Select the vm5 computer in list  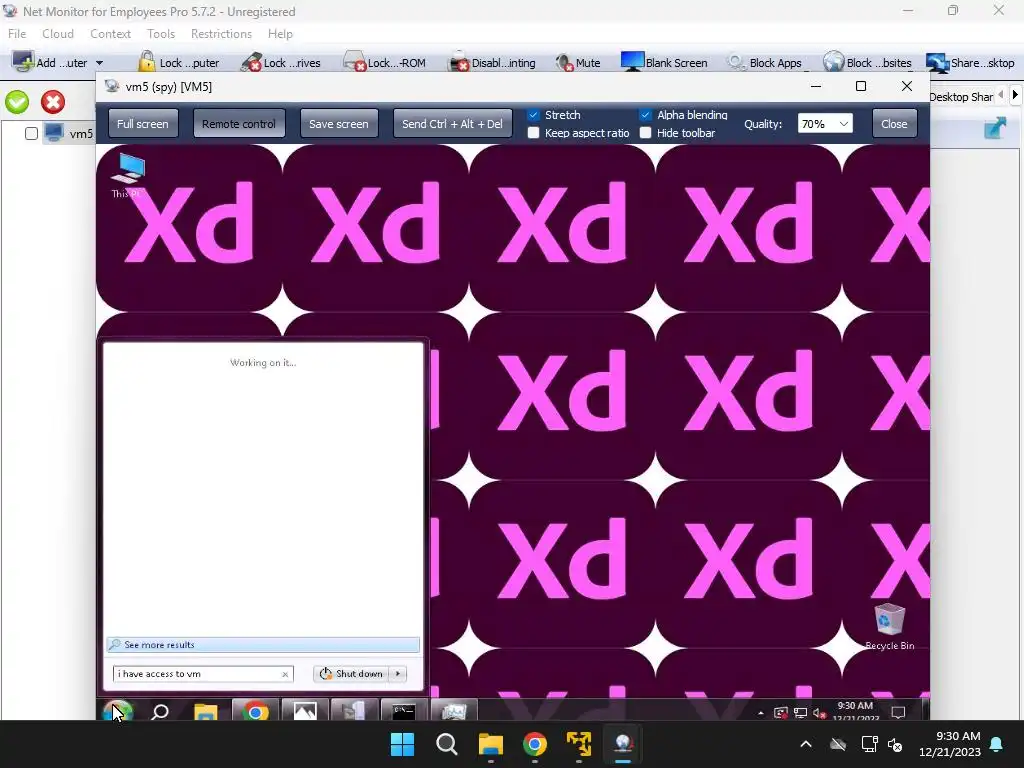69,133
